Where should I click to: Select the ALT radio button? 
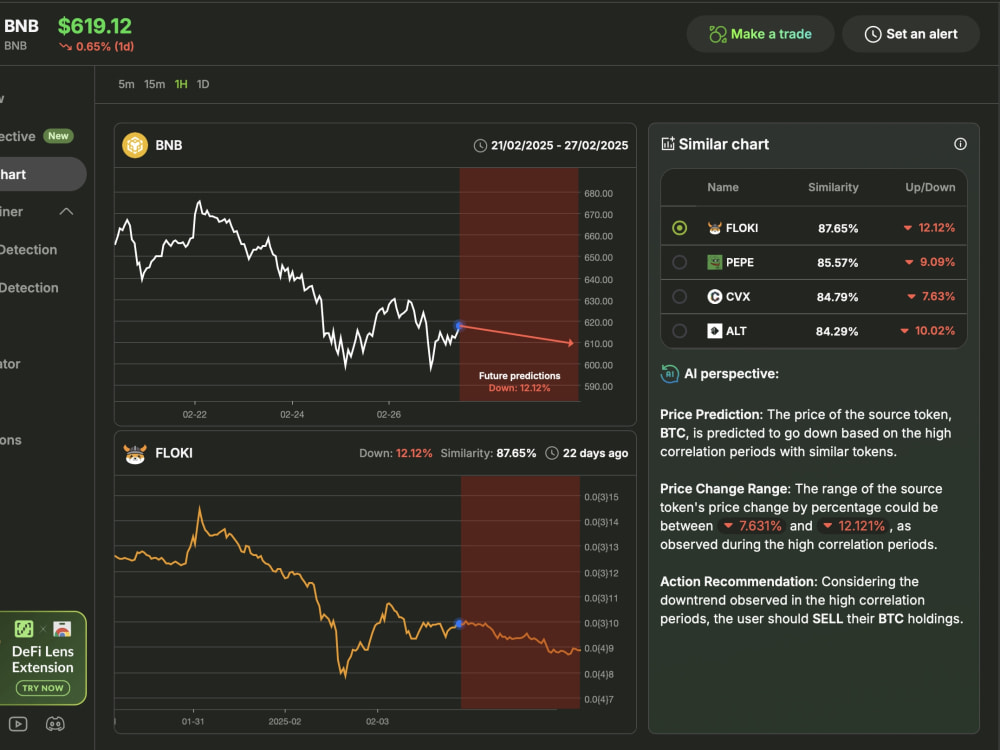(679, 331)
